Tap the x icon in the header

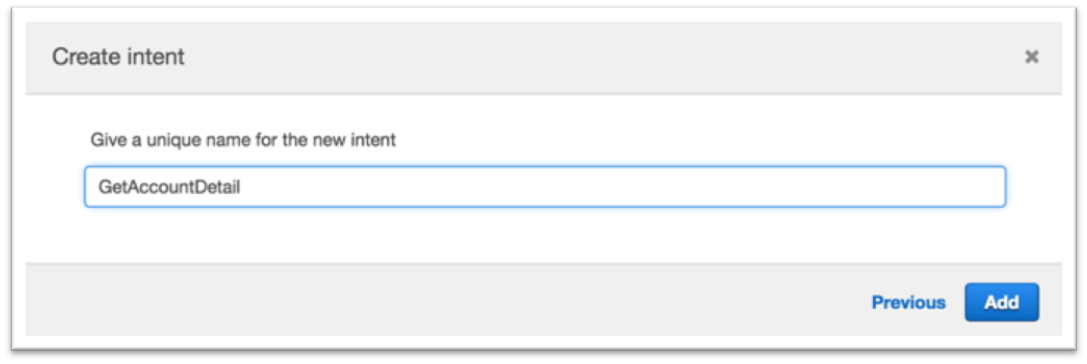click(1032, 57)
